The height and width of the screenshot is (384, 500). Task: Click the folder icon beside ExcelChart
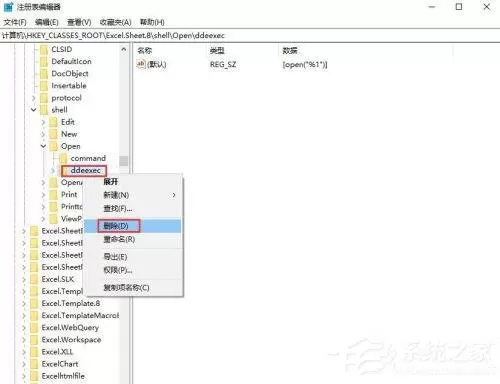coord(34,364)
